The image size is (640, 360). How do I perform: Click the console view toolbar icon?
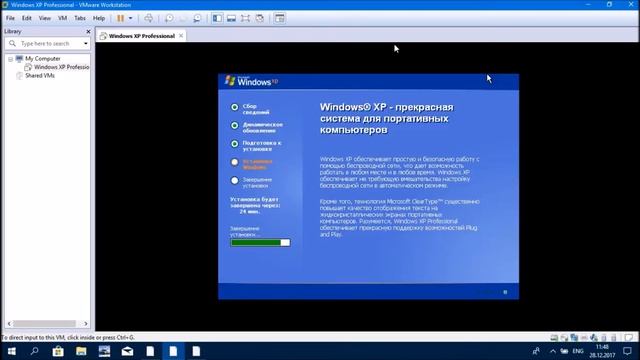click(x=280, y=18)
